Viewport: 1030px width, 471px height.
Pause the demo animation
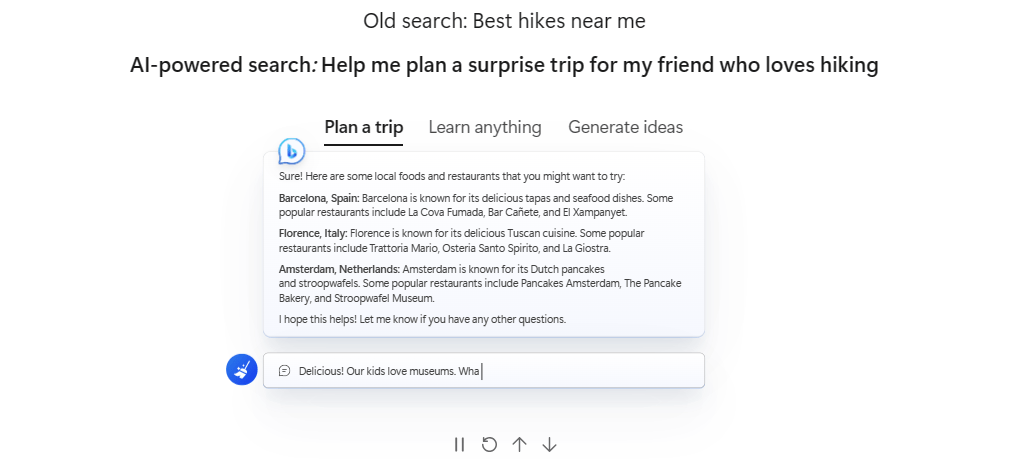point(459,444)
